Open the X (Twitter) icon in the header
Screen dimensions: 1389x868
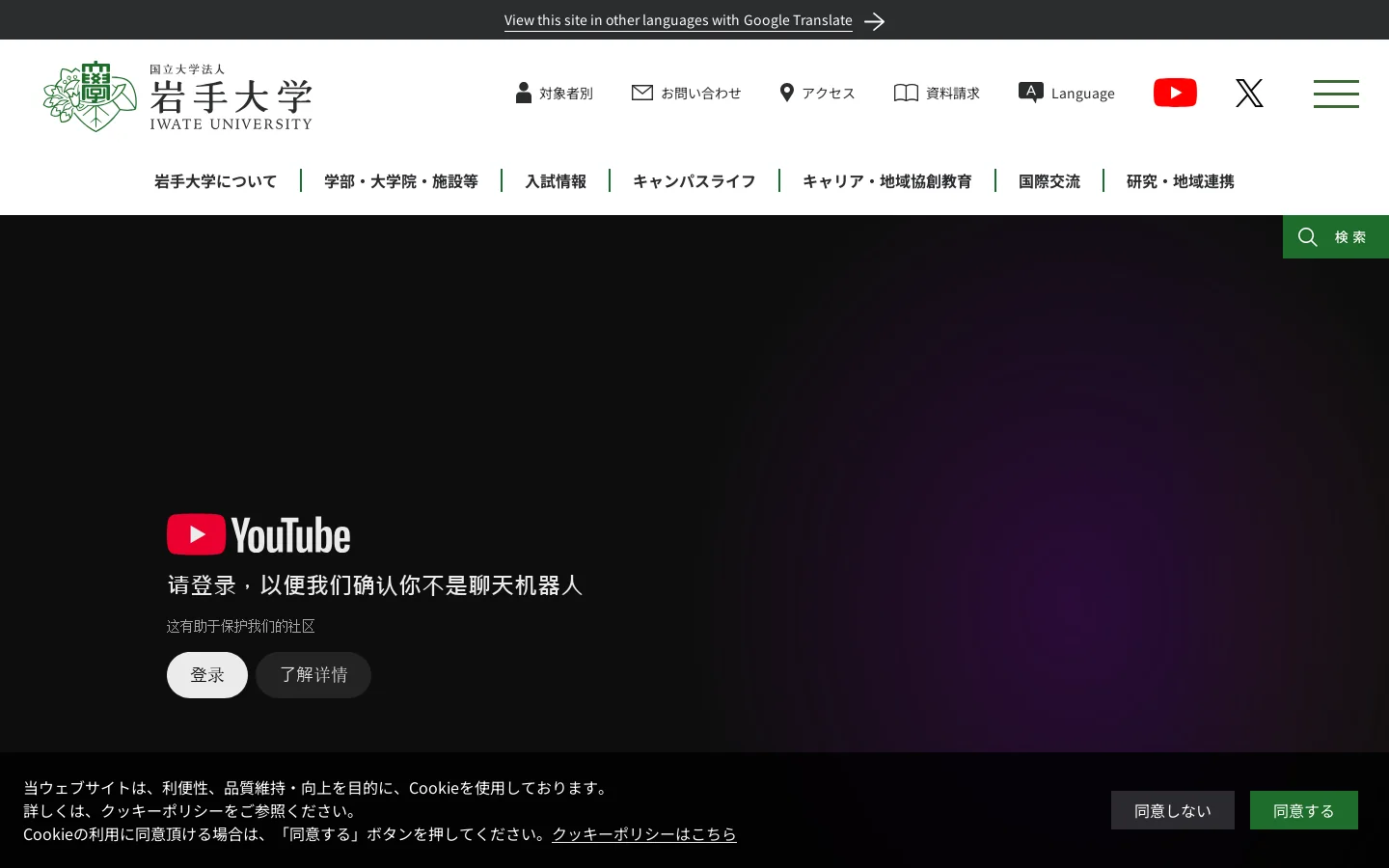point(1249,93)
